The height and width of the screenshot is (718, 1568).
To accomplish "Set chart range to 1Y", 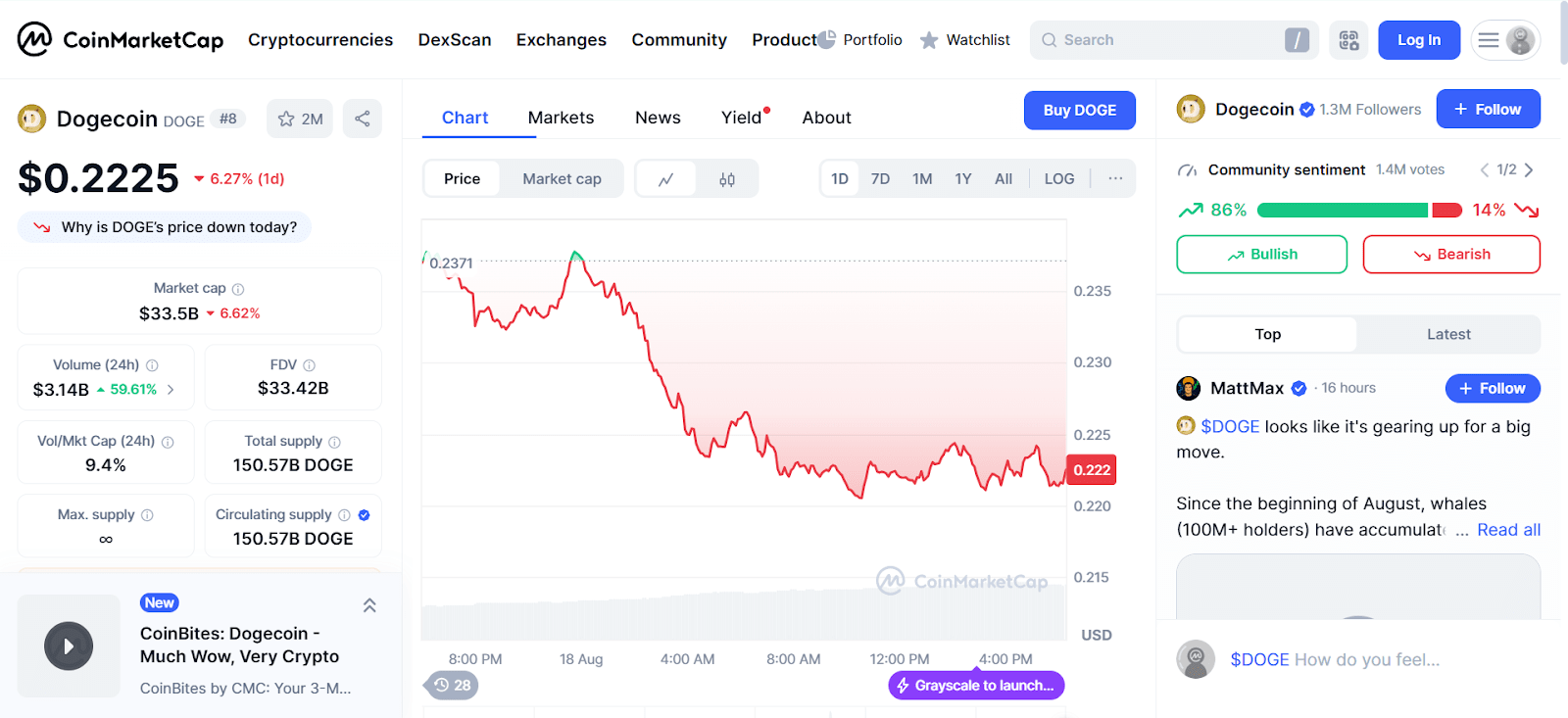I will (x=963, y=179).
